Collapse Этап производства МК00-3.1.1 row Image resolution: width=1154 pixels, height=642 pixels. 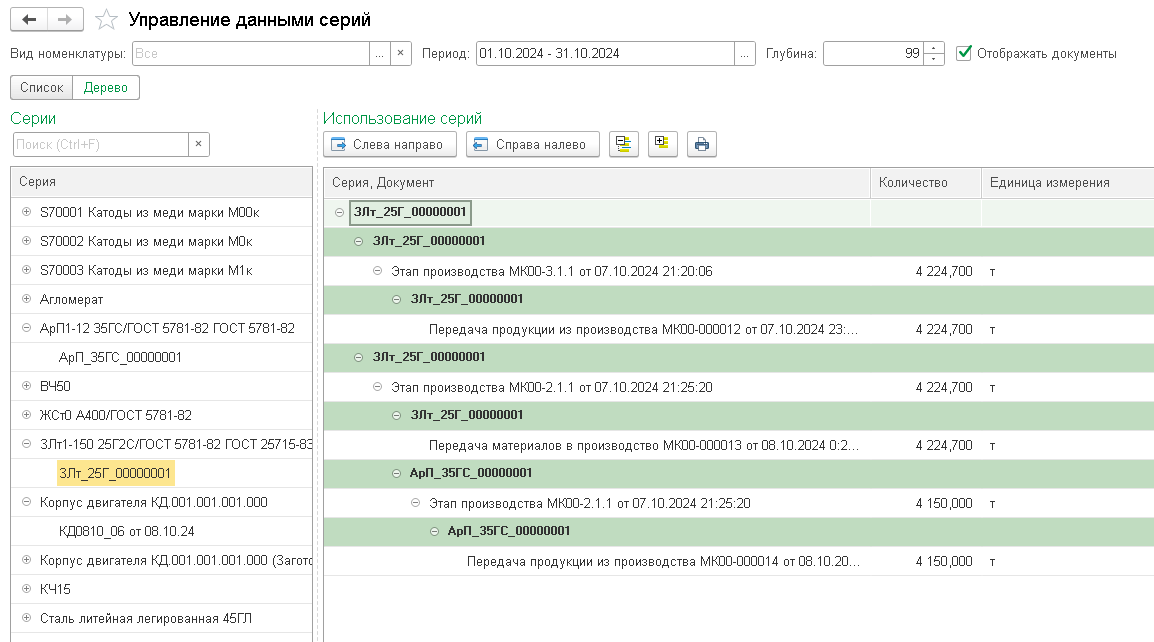378,271
